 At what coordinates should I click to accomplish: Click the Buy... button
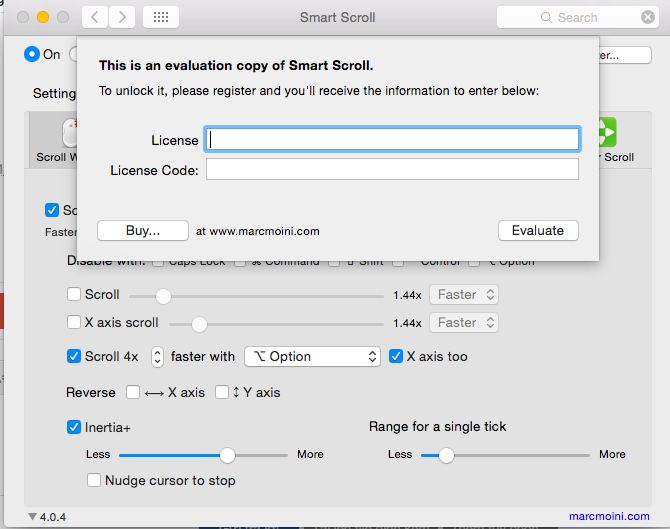coord(143,230)
